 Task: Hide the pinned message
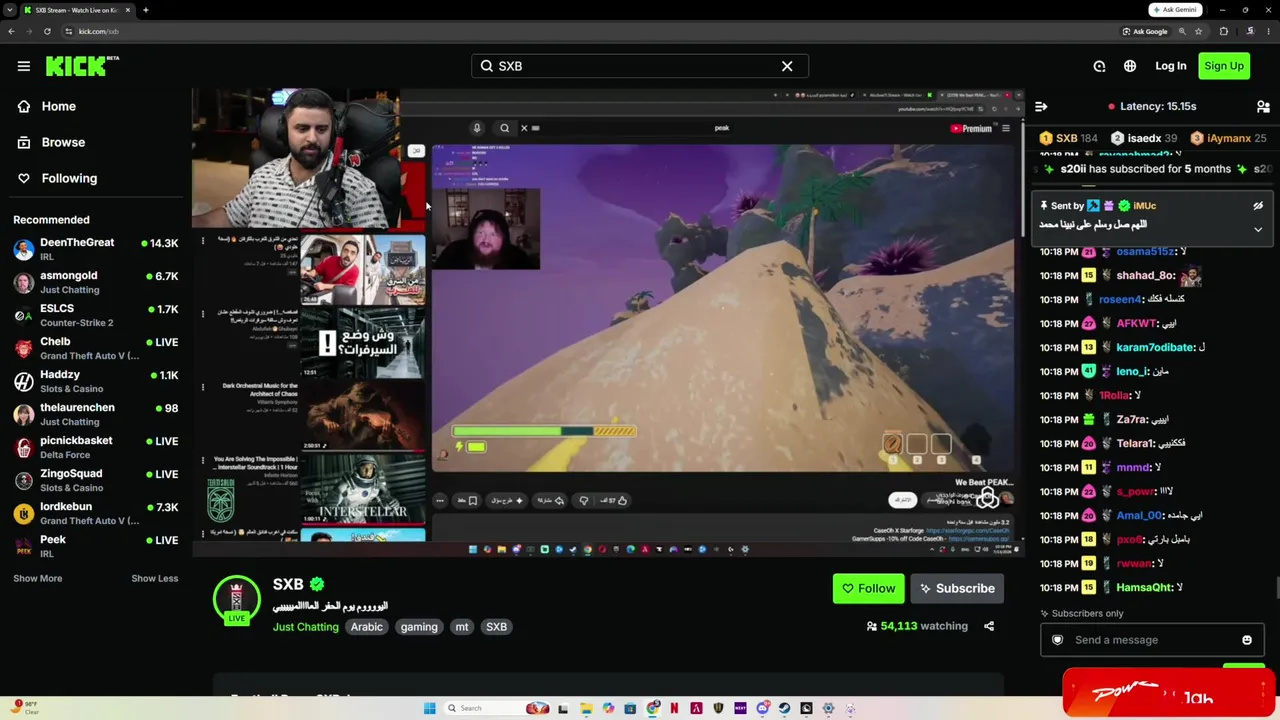pos(1258,206)
